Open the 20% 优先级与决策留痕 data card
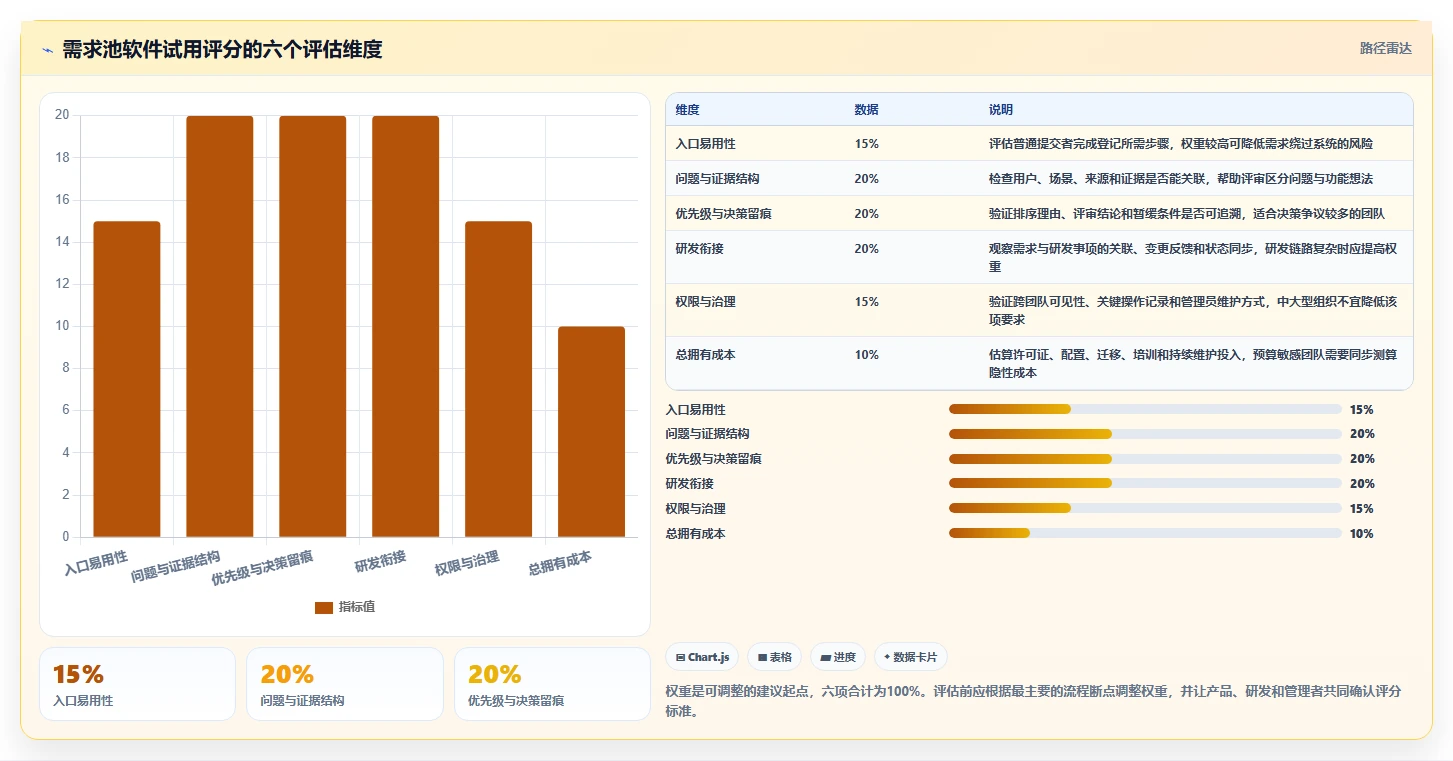This screenshot has height=761, width=1453. point(552,684)
